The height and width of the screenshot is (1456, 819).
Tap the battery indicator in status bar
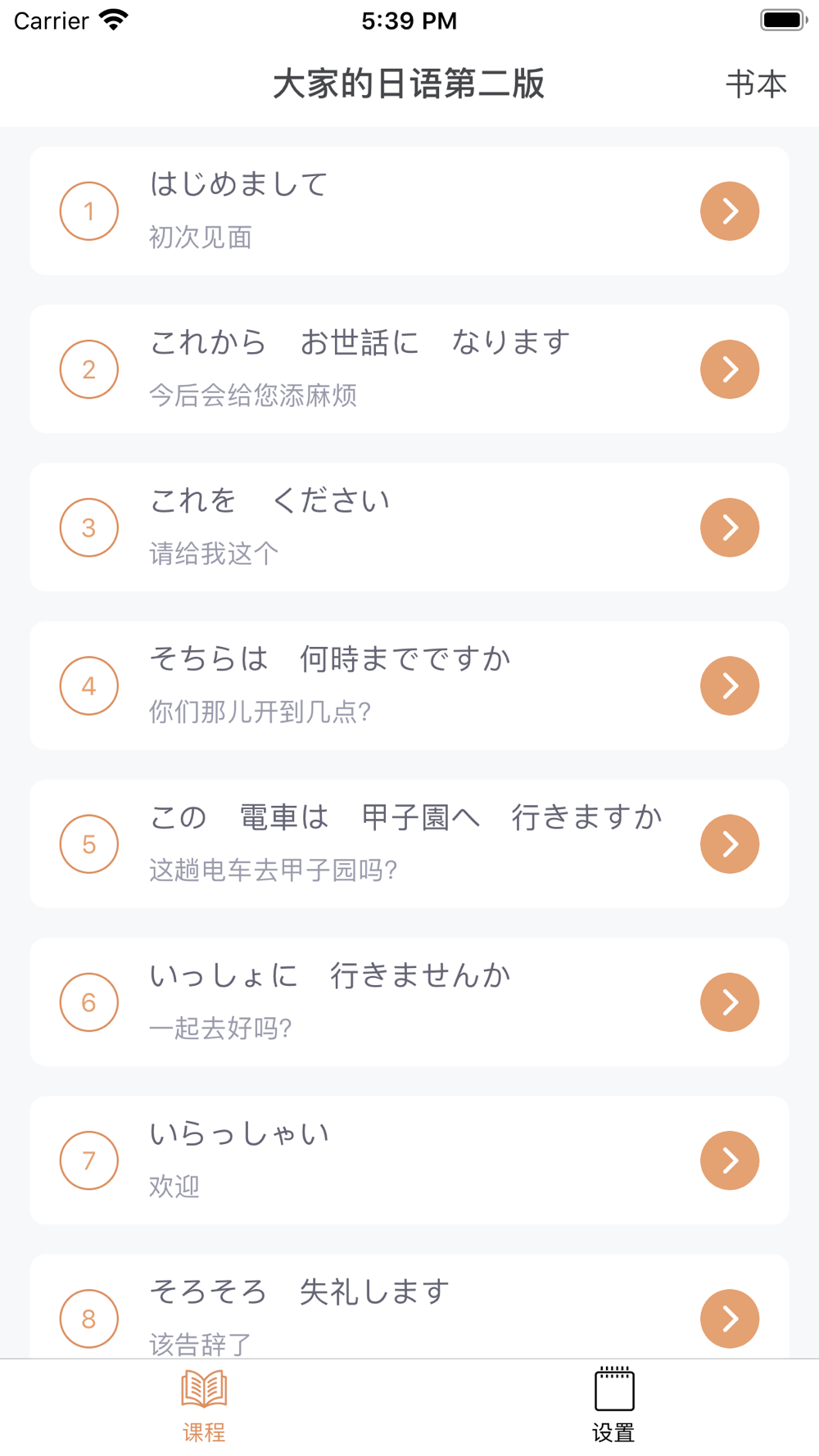783,20
